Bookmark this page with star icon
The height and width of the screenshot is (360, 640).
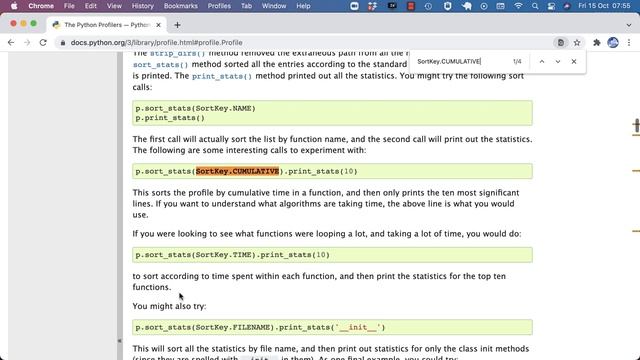[x=577, y=42]
